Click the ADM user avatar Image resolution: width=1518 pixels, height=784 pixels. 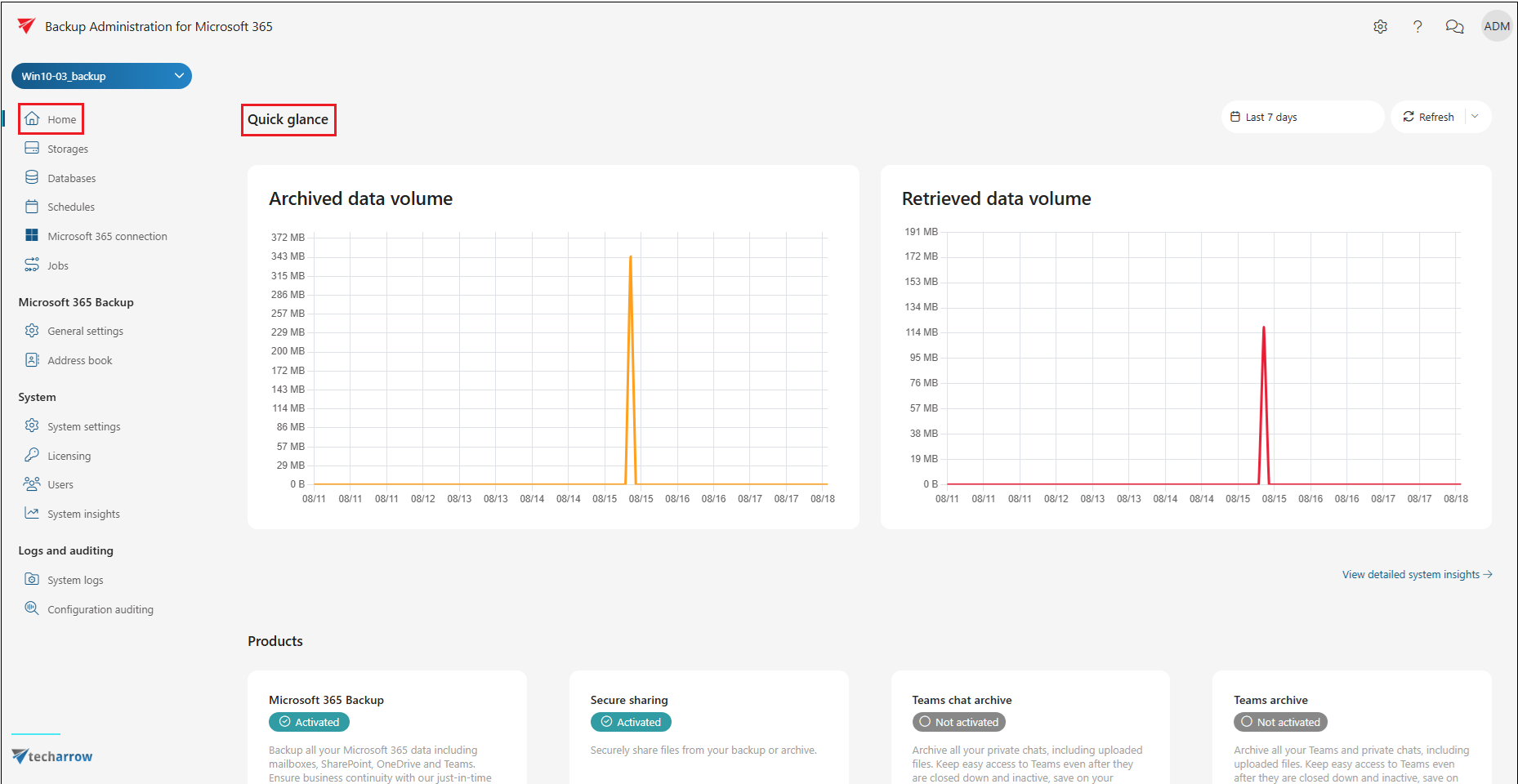click(x=1496, y=27)
